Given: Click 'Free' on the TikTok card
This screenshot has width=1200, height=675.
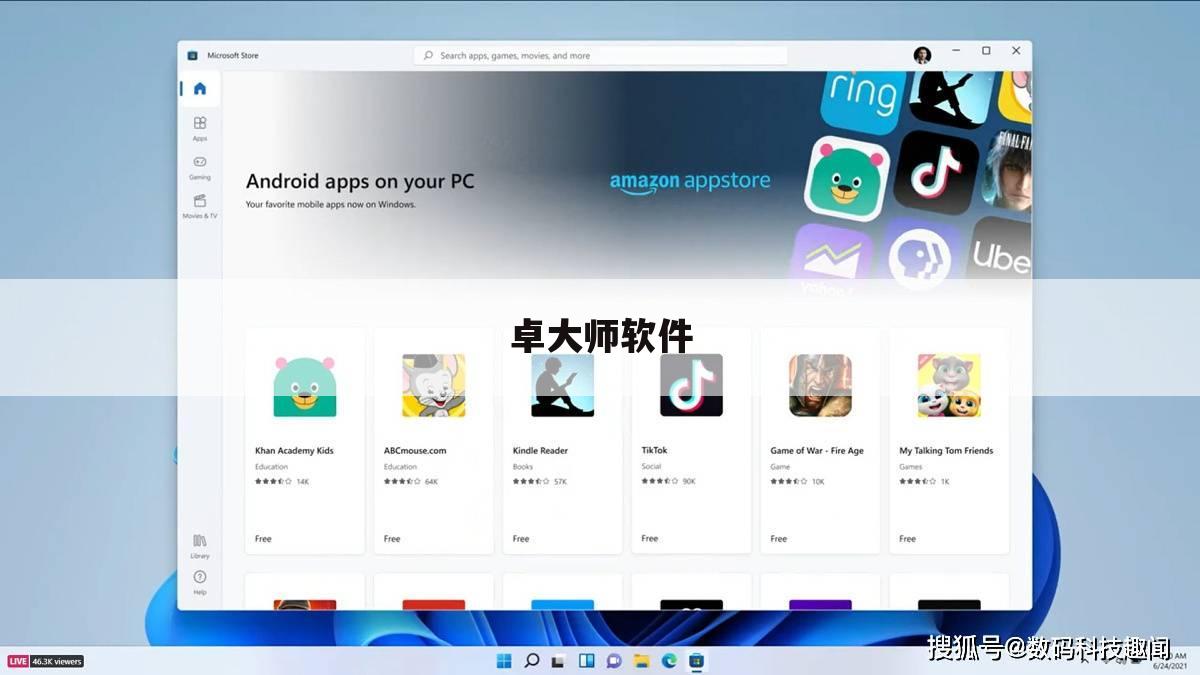Looking at the screenshot, I should (650, 538).
